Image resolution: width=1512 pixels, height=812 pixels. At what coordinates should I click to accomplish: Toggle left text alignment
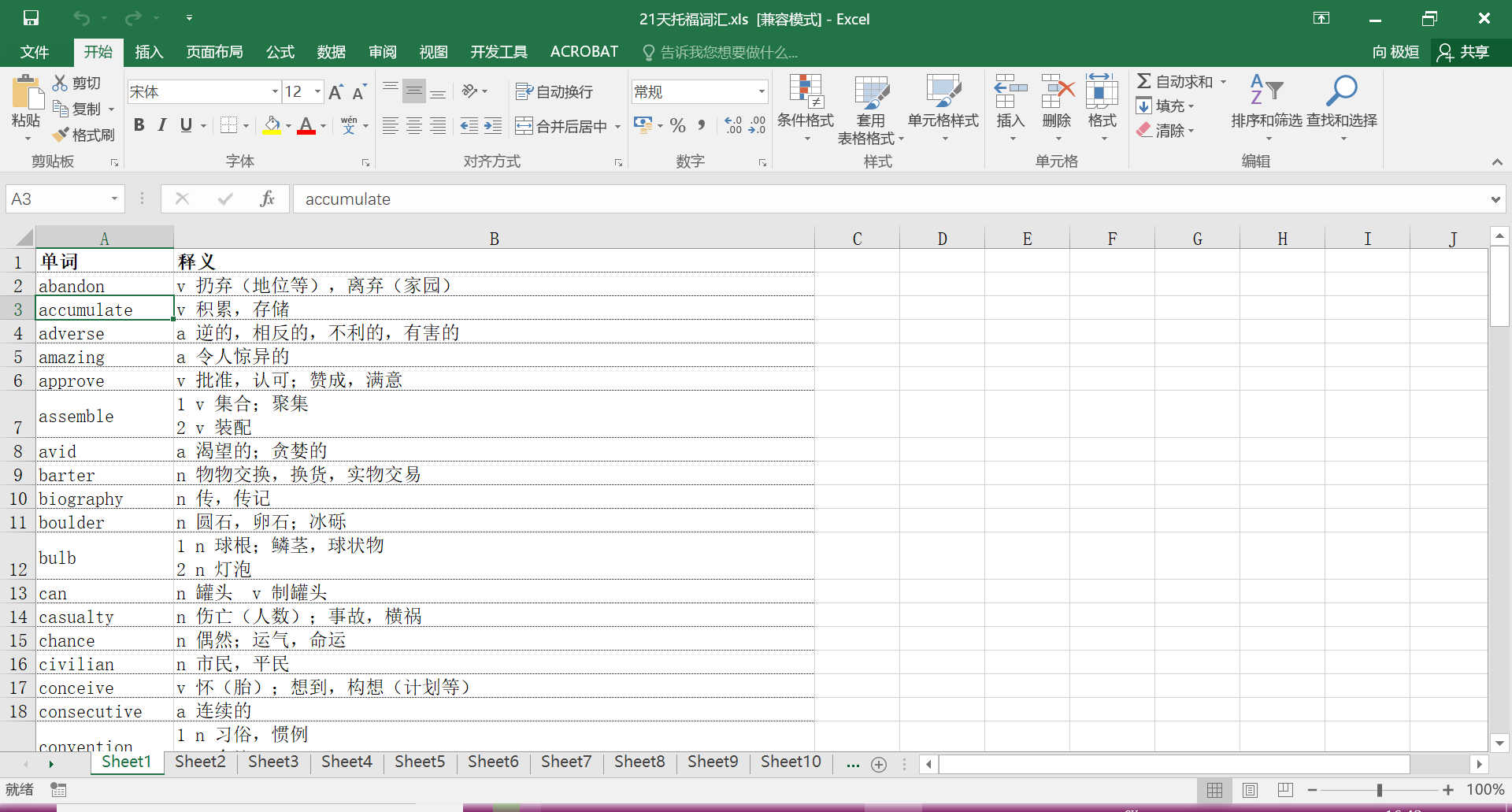click(391, 126)
